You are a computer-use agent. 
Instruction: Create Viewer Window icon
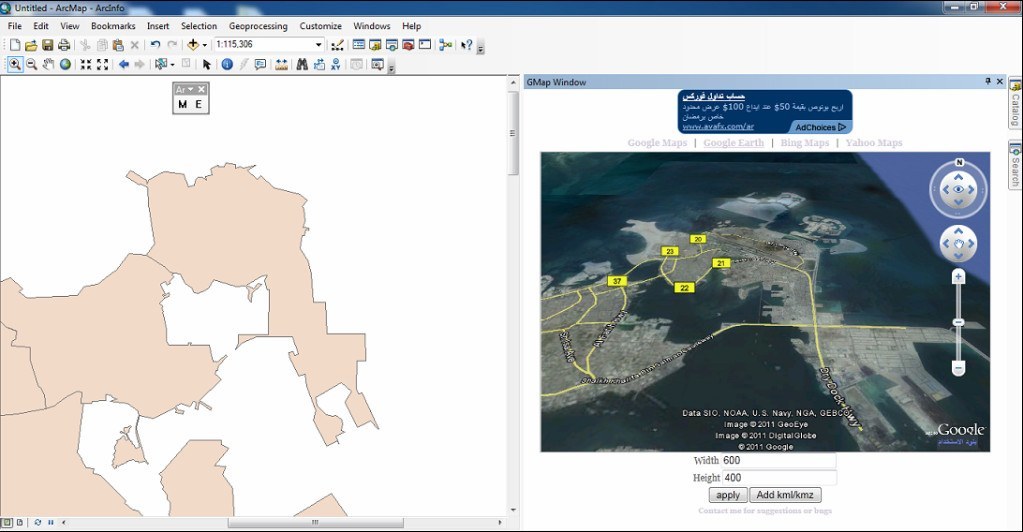pyautogui.click(x=377, y=65)
